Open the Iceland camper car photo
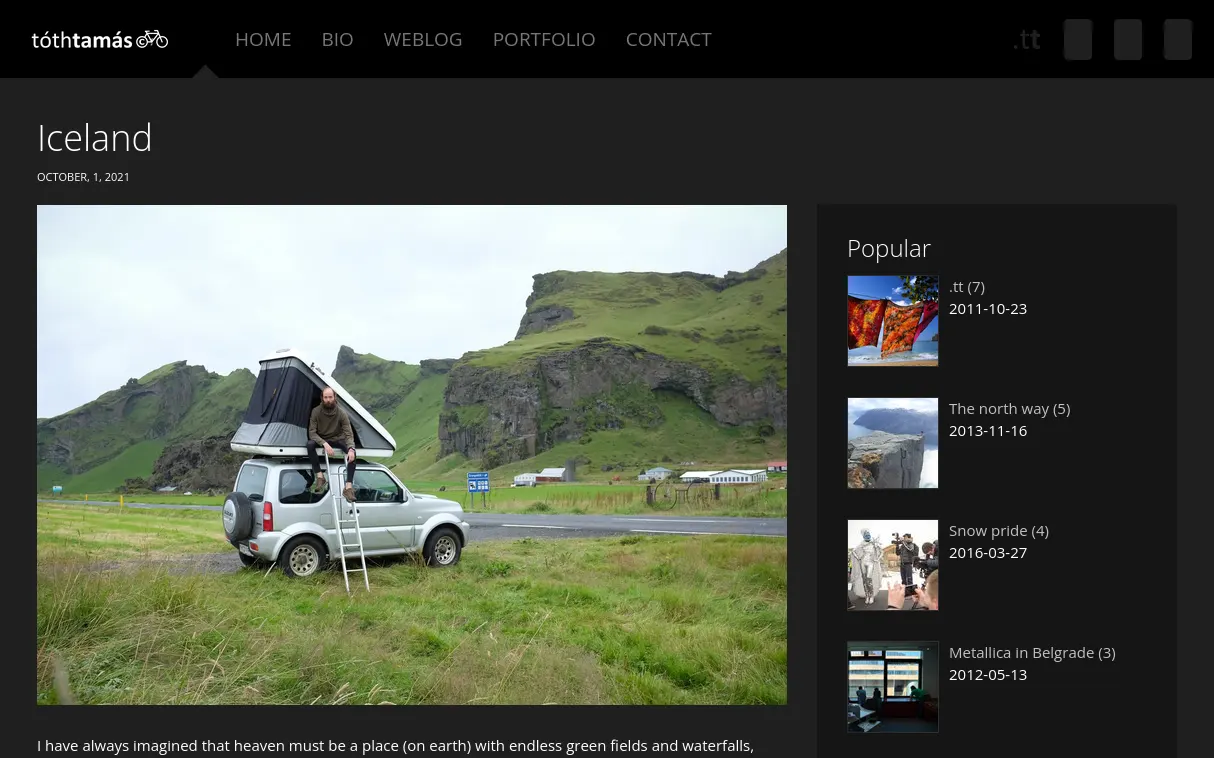Viewport: 1214px width, 758px height. click(x=412, y=454)
